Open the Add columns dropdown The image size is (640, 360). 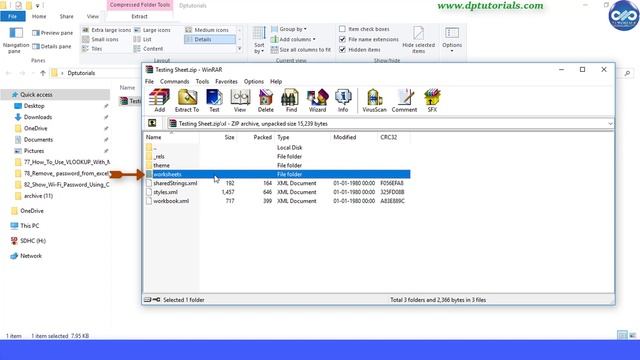tap(293, 39)
